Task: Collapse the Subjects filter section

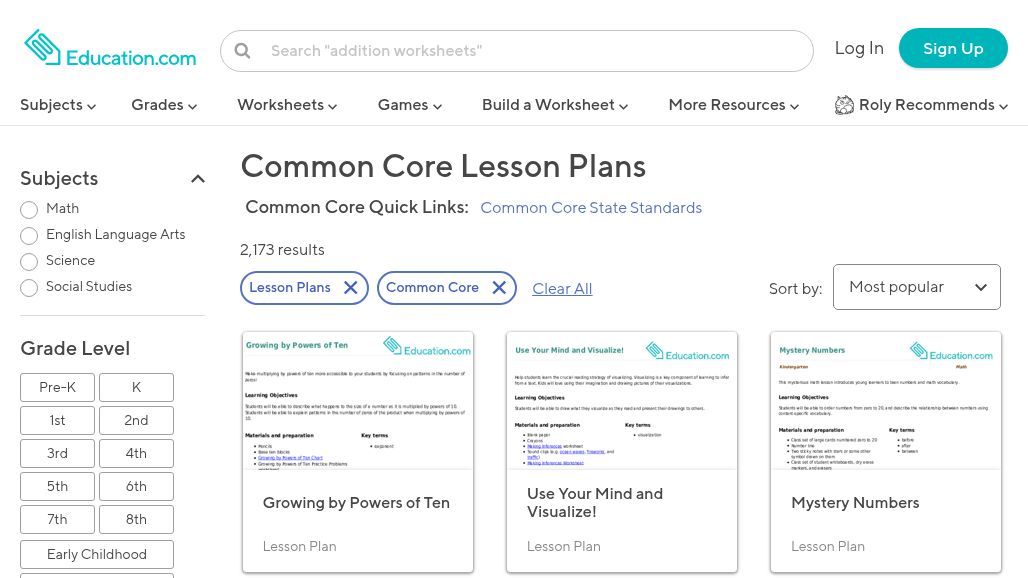Action: point(198,179)
